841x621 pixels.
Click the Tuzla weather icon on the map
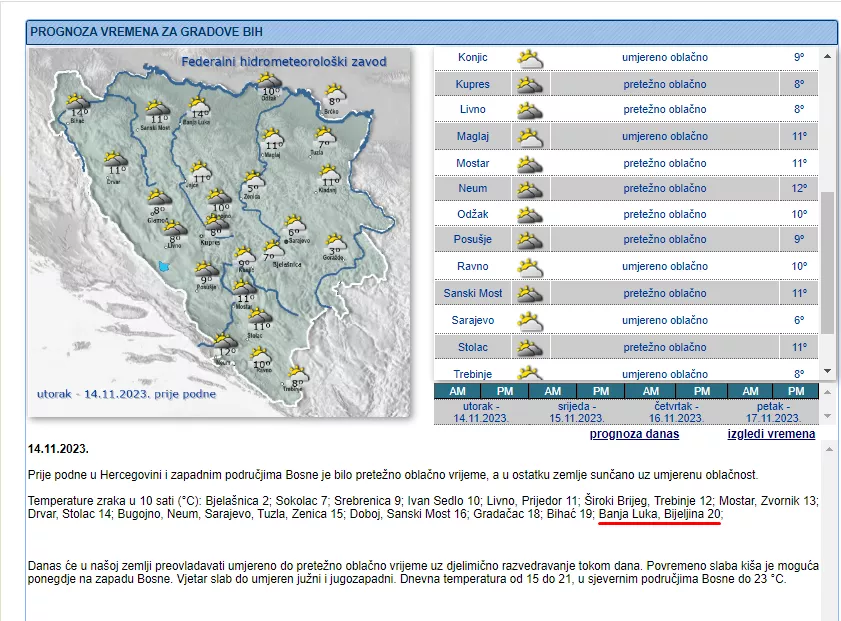pyautogui.click(x=324, y=136)
